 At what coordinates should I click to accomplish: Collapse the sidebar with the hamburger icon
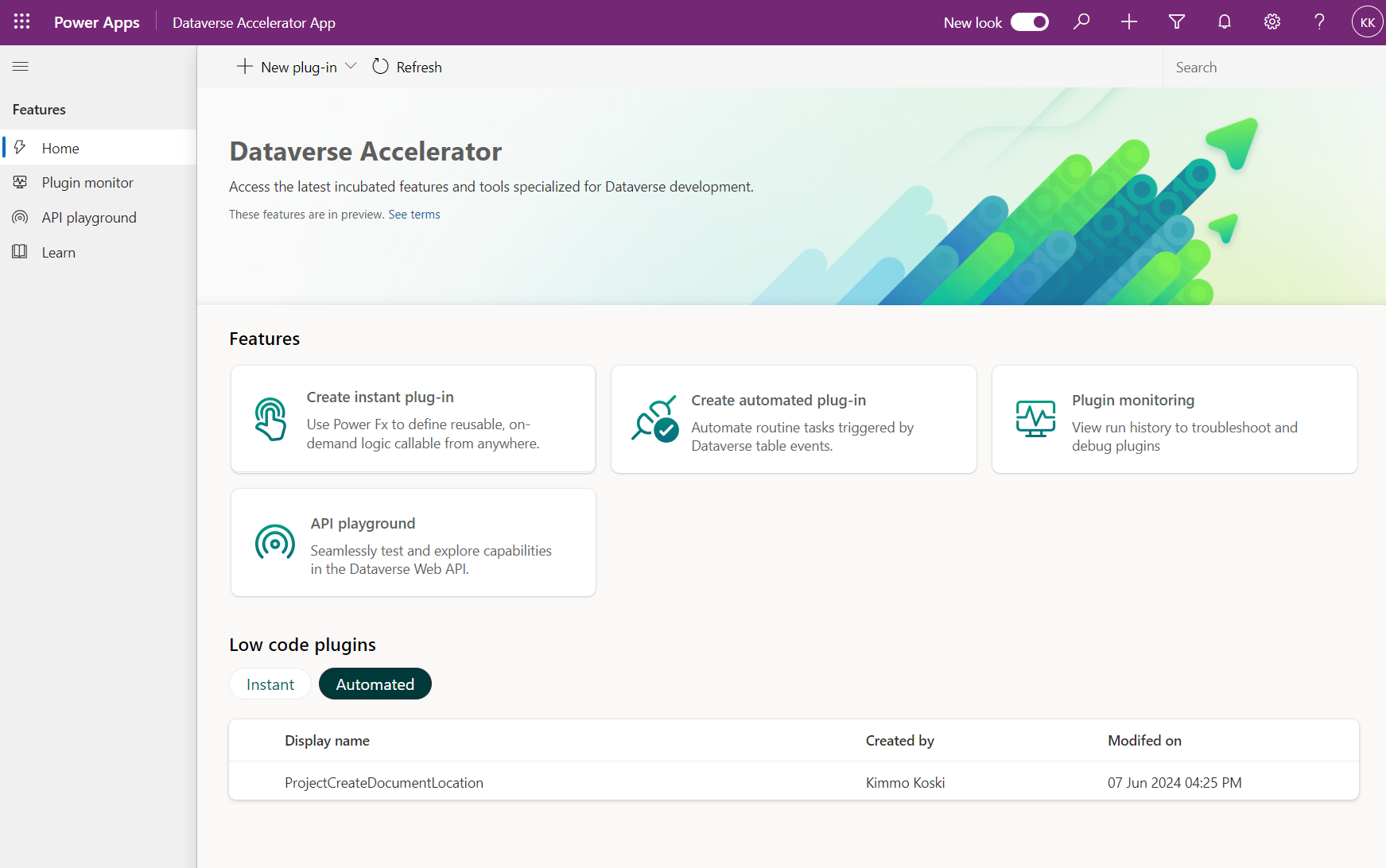click(21, 67)
